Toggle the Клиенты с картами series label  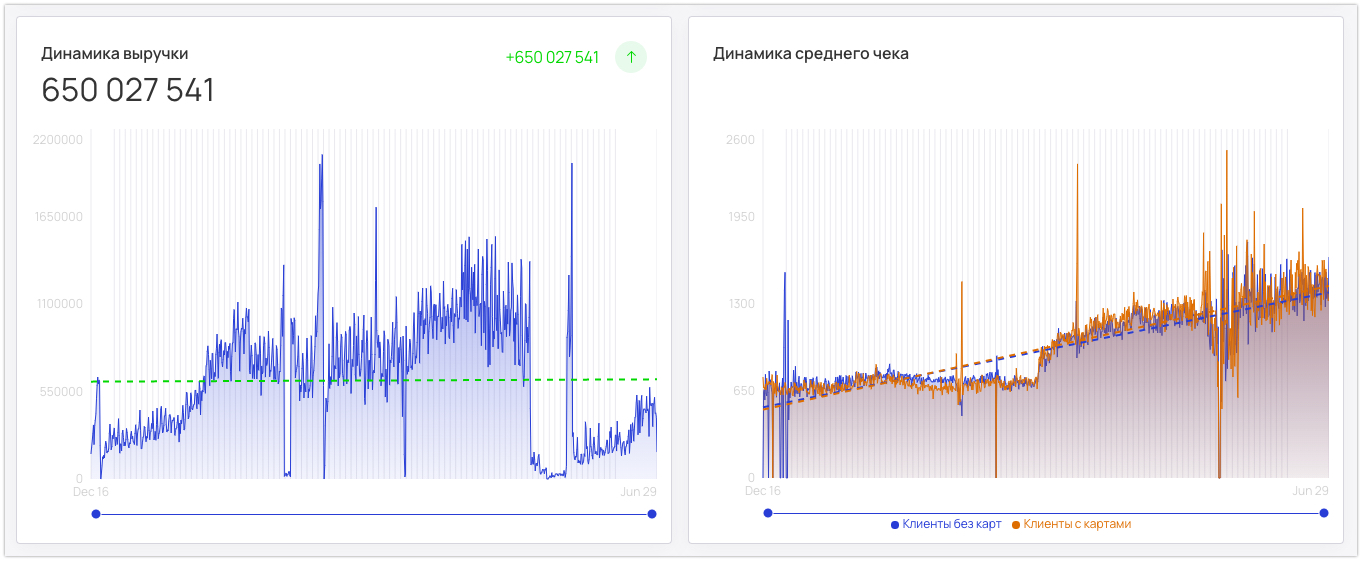[x=1077, y=524]
